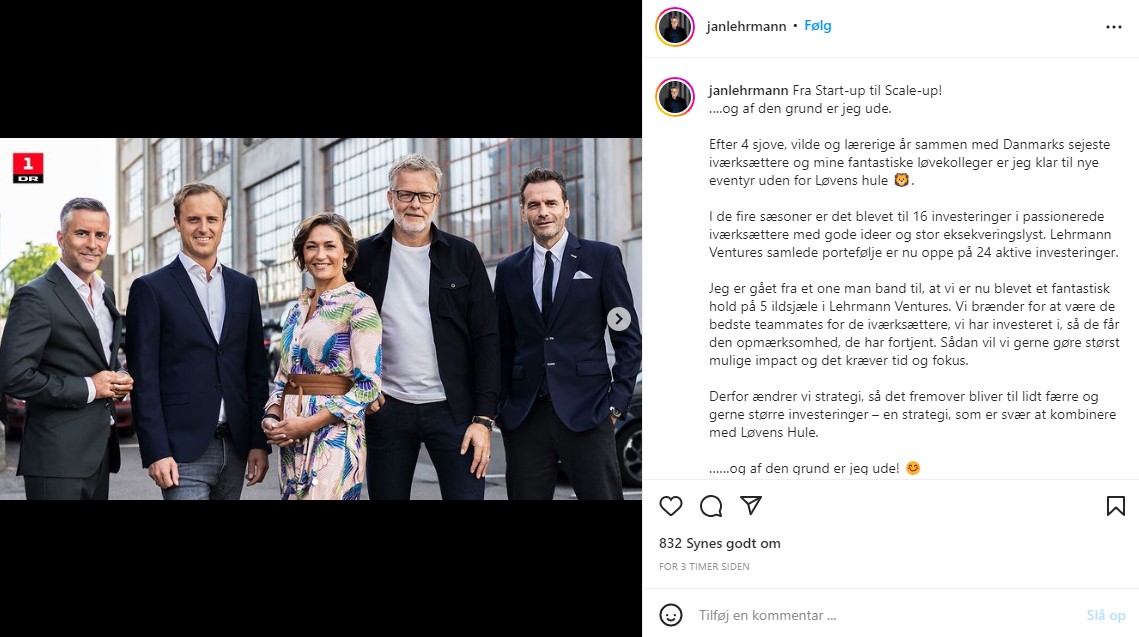The image size is (1139, 637).
Task: View who liked via 832 Synes godt om
Action: pos(720,543)
